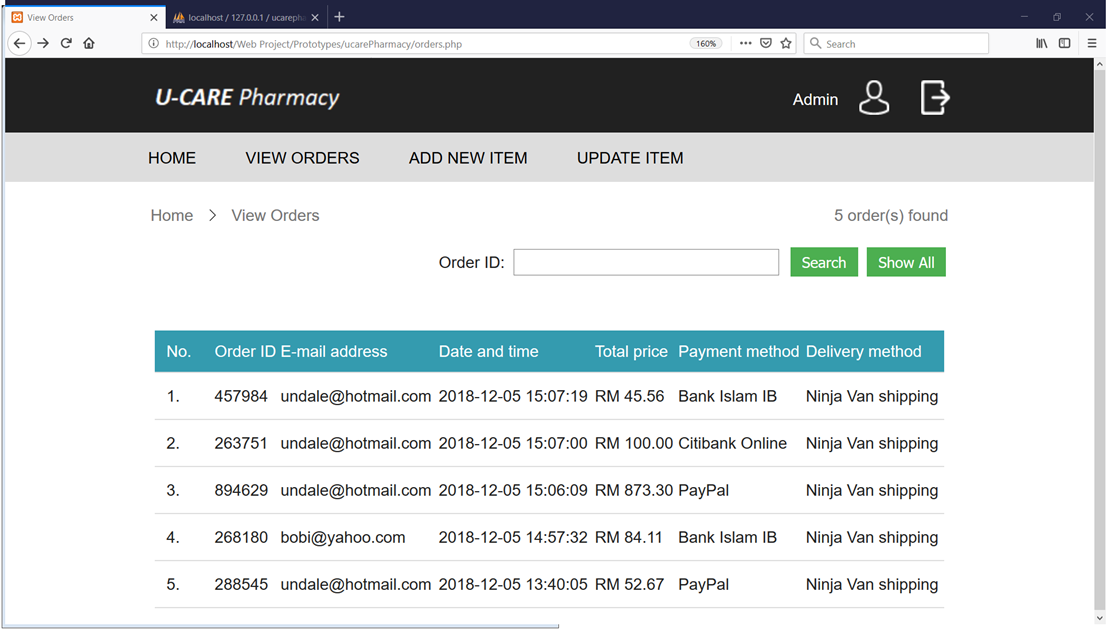Viewport: 1111px width, 630px height.
Task: Open the Firefox hamburger menu
Action: [x=1092, y=43]
